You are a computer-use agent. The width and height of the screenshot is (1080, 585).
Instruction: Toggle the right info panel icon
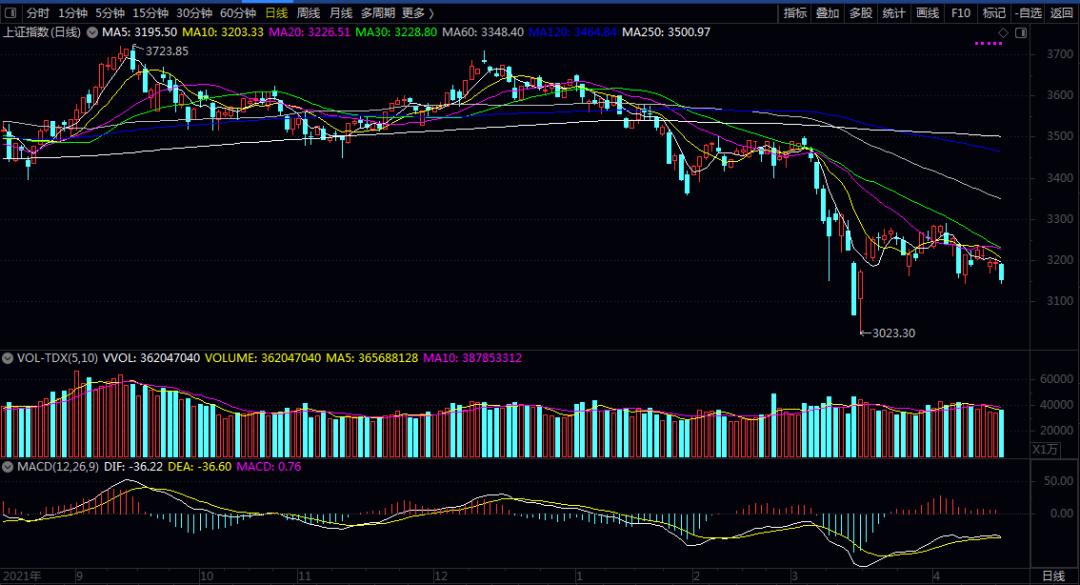[1021, 32]
